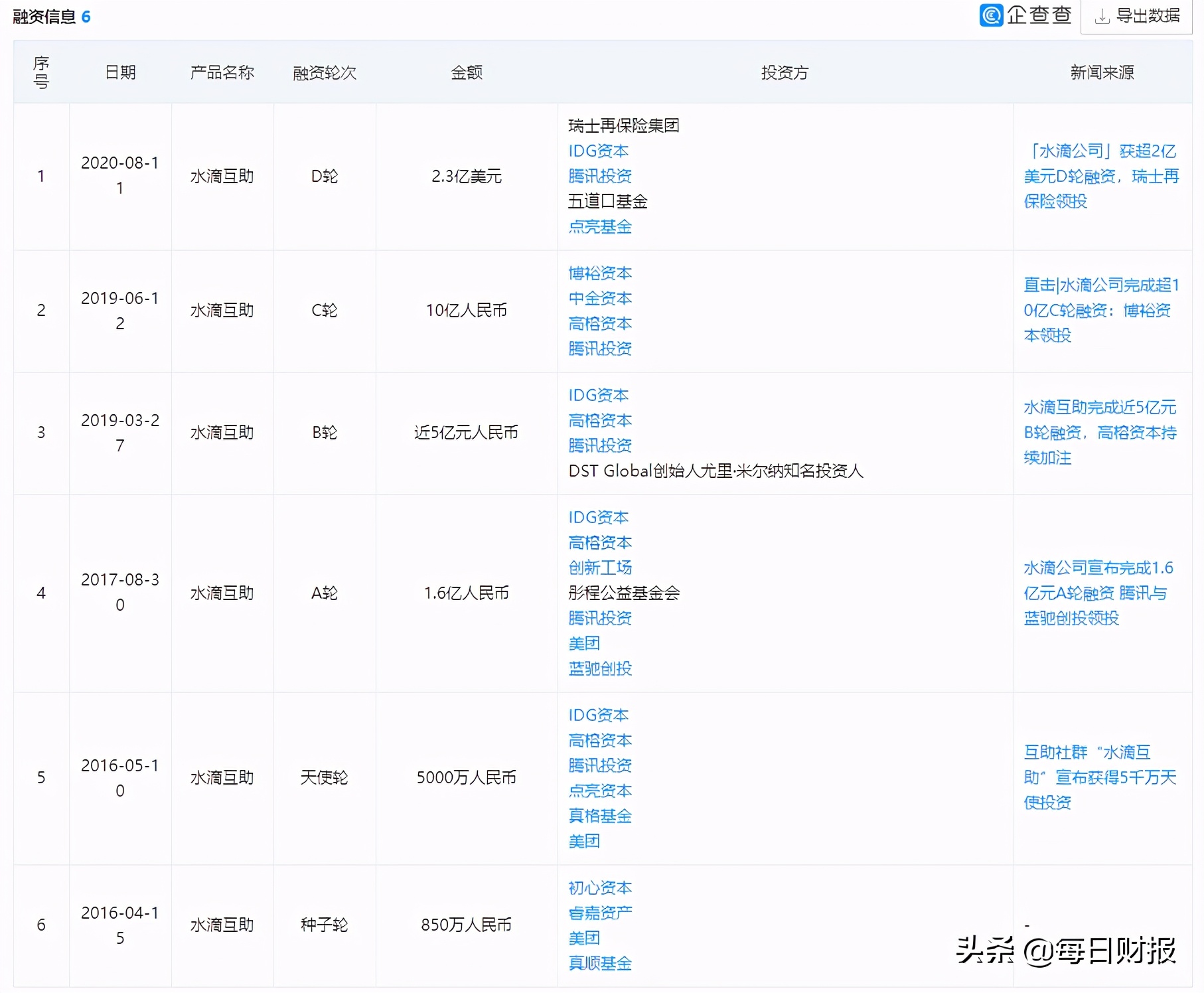The height and width of the screenshot is (993, 1204).
Task: Open 腾讯投资 link in A轮 row
Action: (600, 618)
